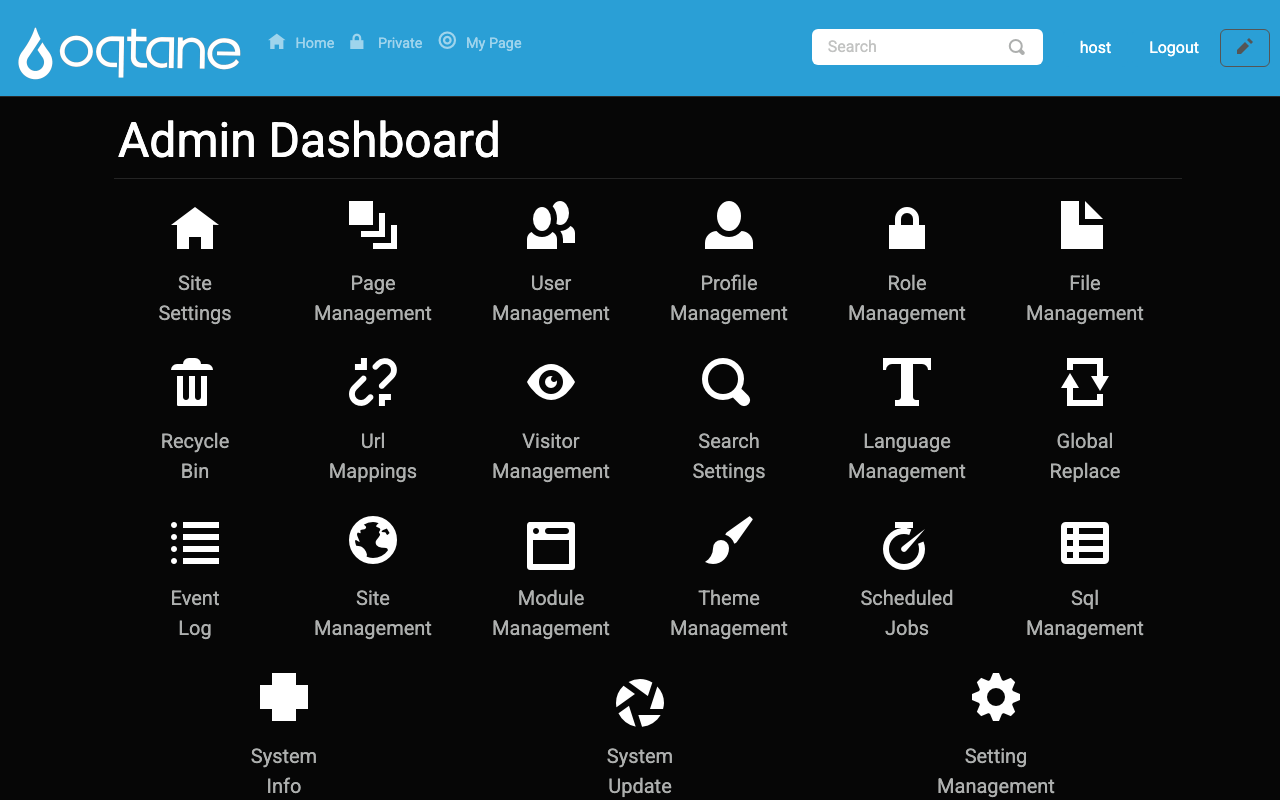The width and height of the screenshot is (1280, 800).
Task: Open Scheduled Jobs timer icon
Action: (x=904, y=546)
